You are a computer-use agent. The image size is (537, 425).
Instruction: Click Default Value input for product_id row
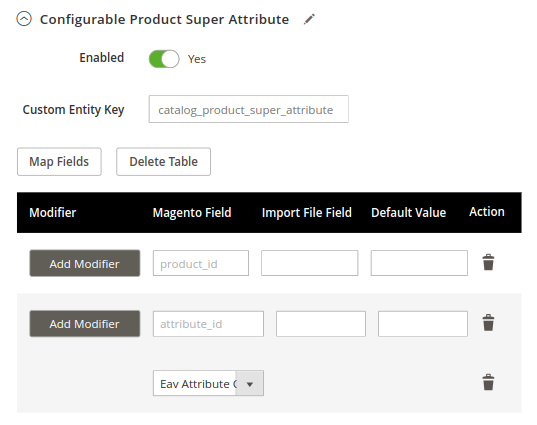[x=419, y=263]
